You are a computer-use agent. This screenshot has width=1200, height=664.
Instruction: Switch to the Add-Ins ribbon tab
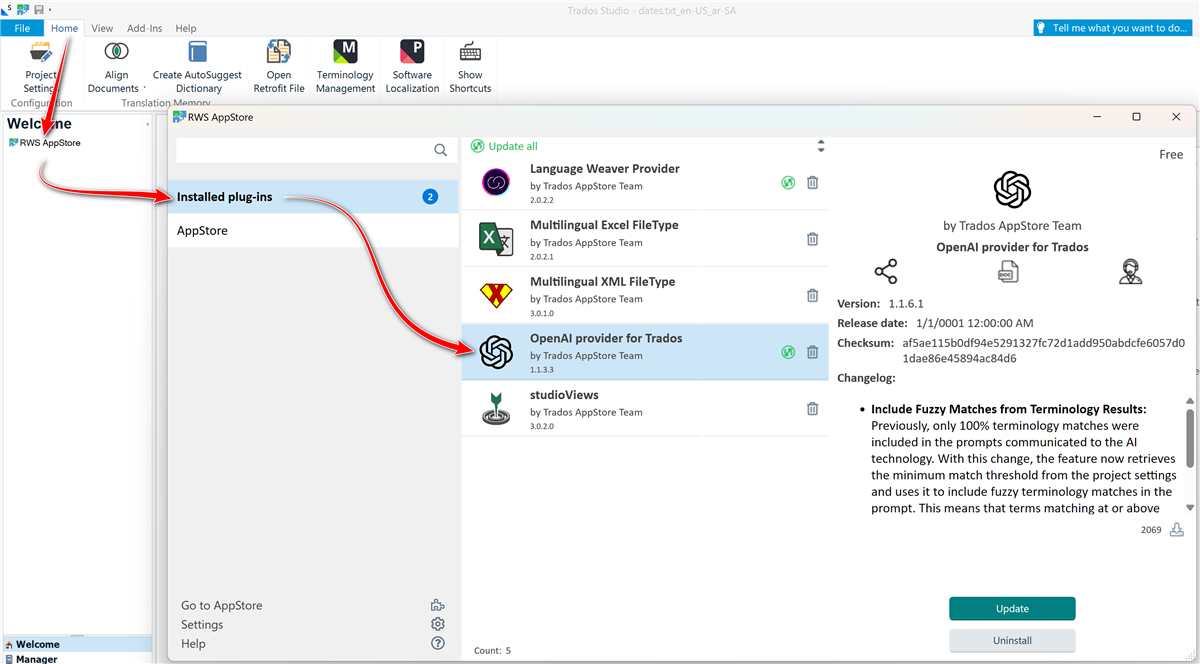pyautogui.click(x=144, y=28)
